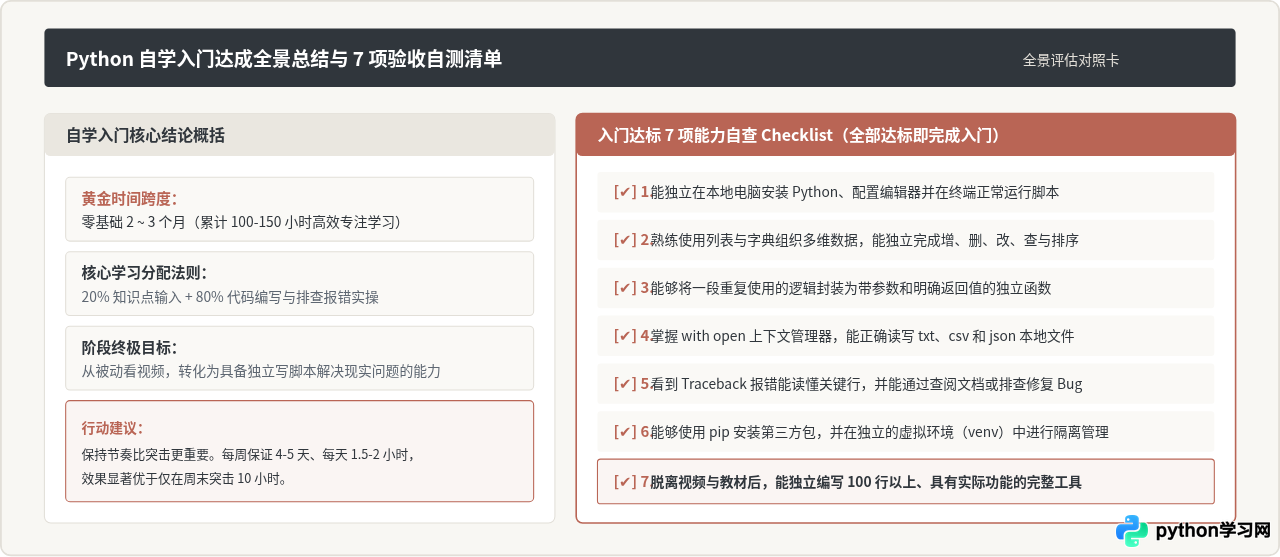The width and height of the screenshot is (1280, 557).
Task: Toggle checkmark for item 1 install Python
Action: pos(625,192)
